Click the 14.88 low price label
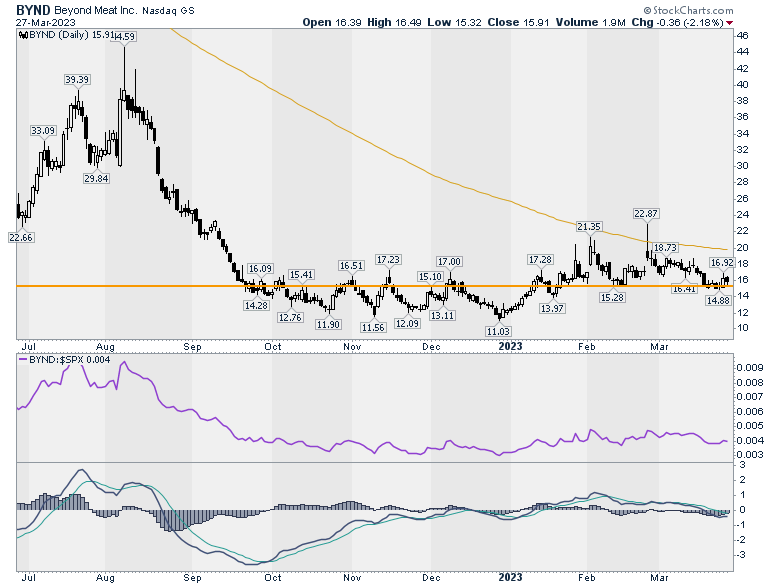 tap(718, 300)
